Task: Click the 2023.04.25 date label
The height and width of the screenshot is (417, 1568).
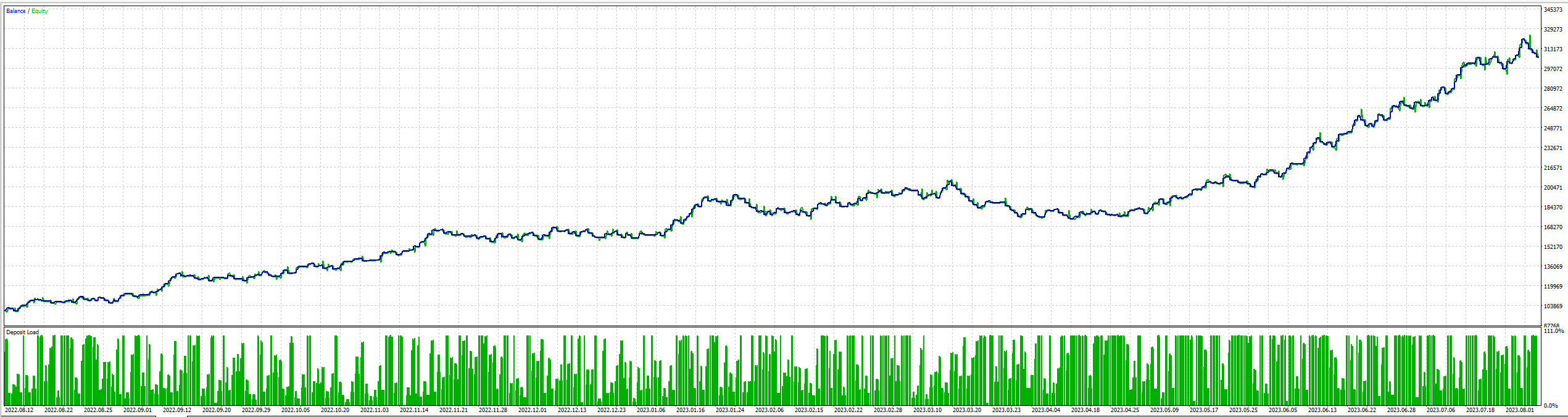Action: [x=1125, y=410]
